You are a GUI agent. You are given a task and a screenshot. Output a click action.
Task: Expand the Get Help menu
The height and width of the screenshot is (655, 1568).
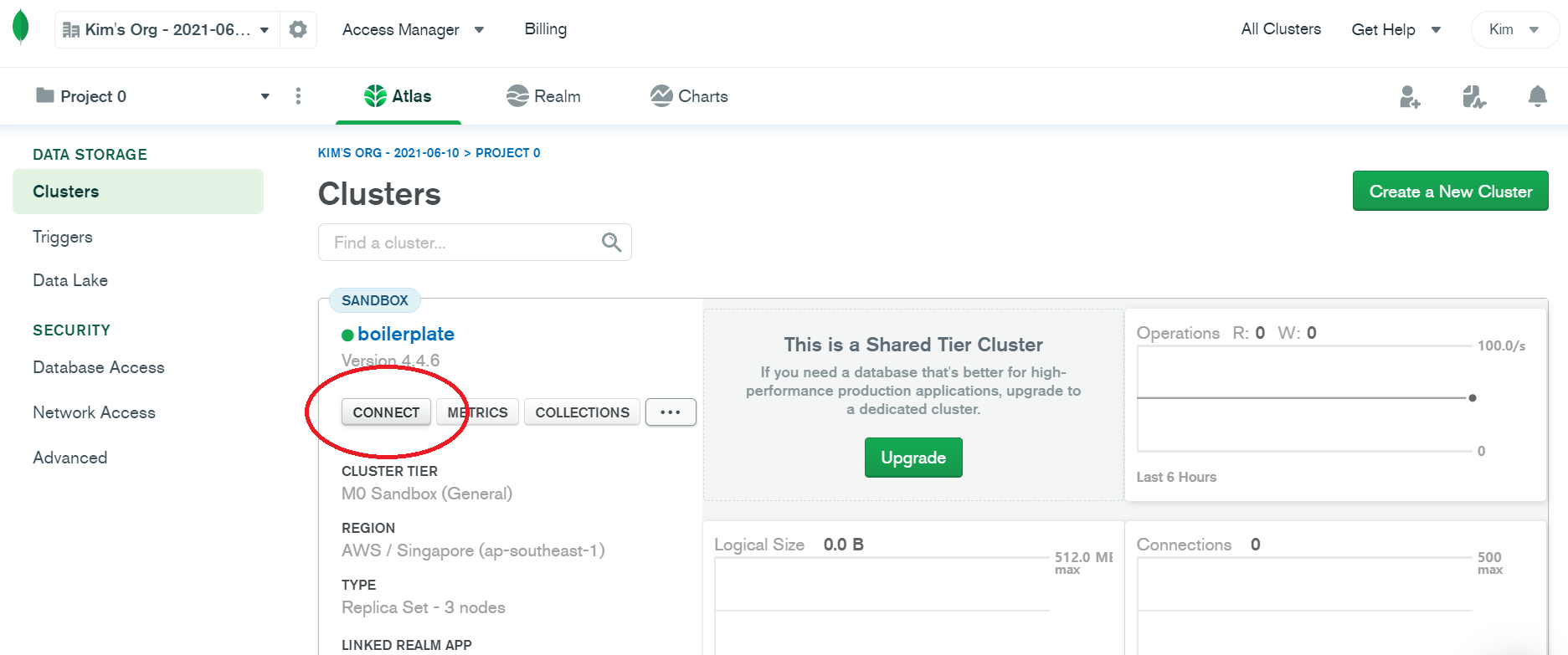coord(1396,30)
